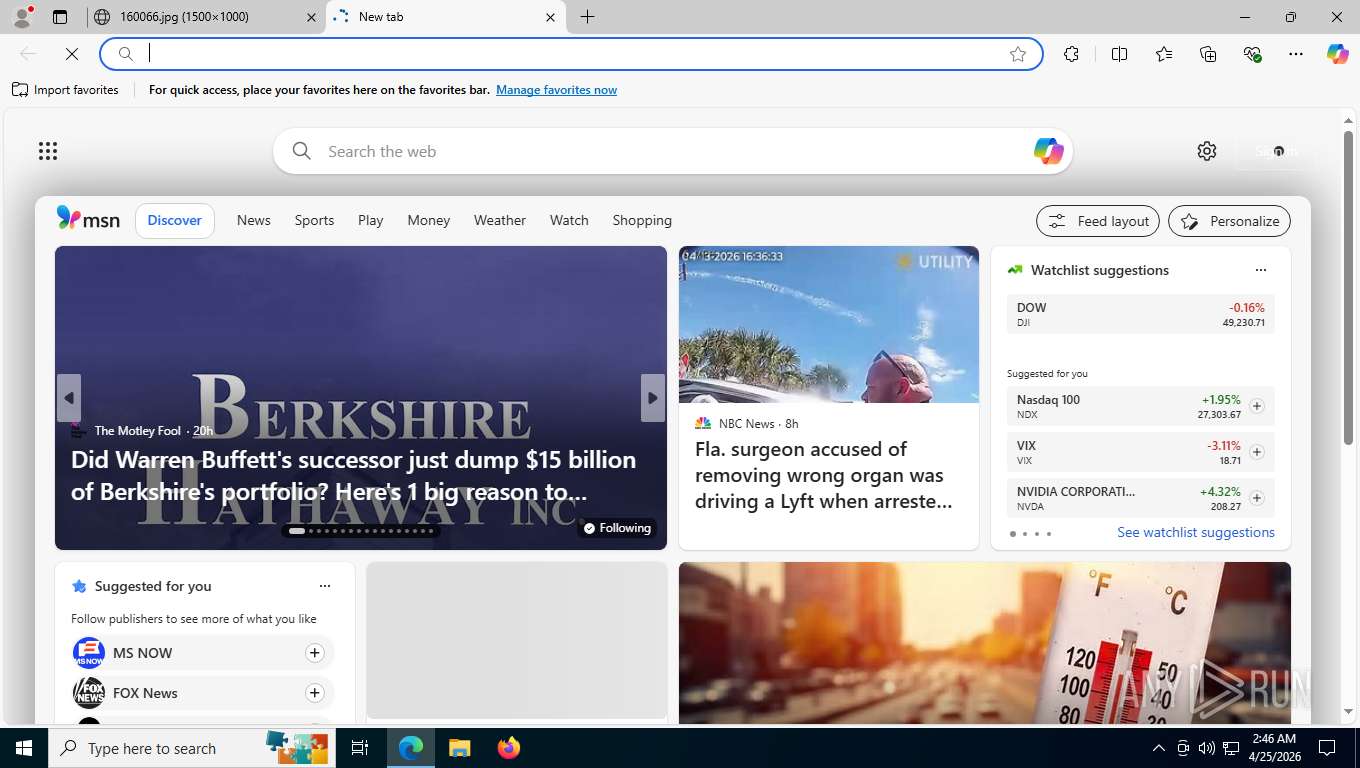
Task: Open Split screen icon
Action: (x=1120, y=54)
